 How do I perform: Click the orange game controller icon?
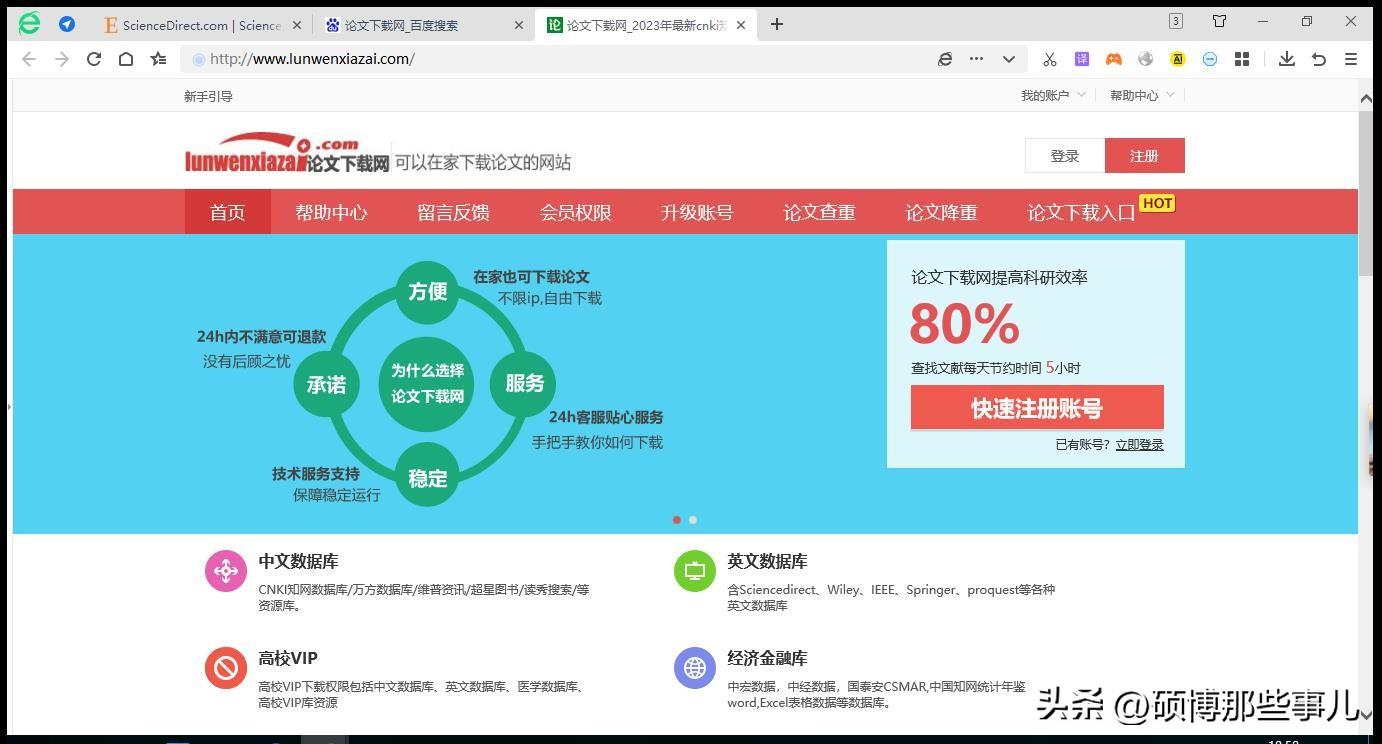[x=1113, y=59]
